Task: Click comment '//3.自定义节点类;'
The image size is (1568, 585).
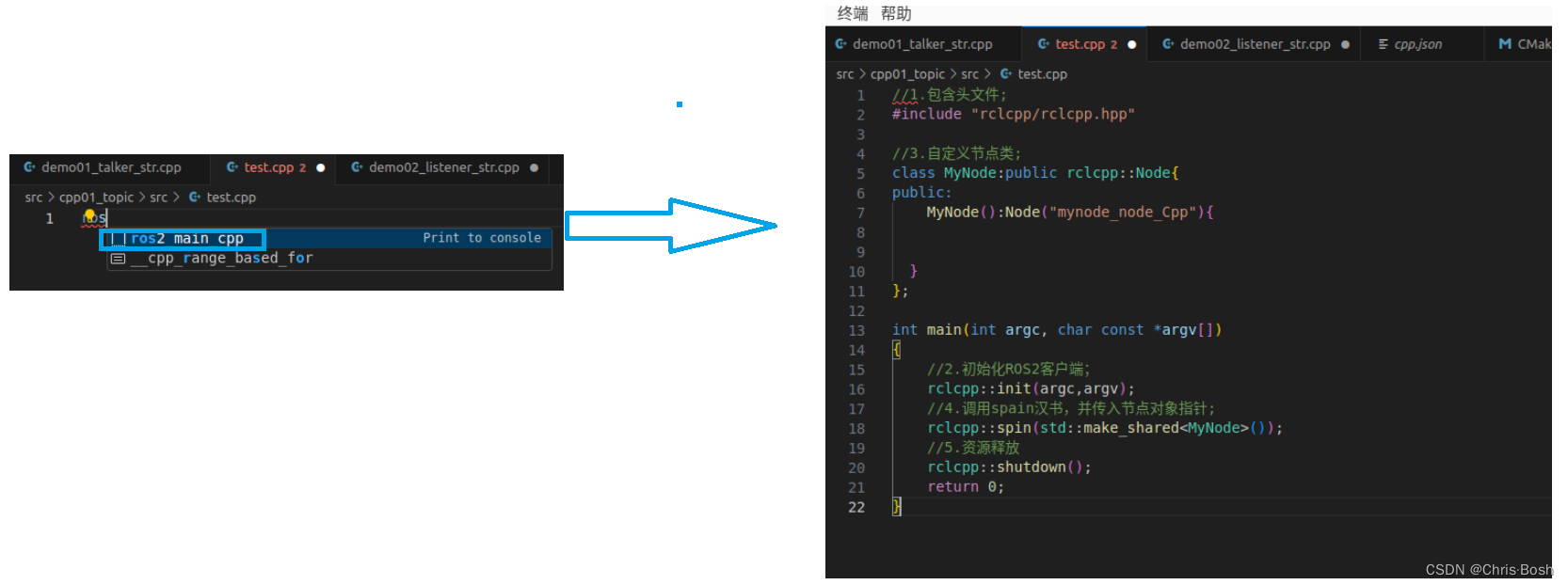Action: point(957,153)
